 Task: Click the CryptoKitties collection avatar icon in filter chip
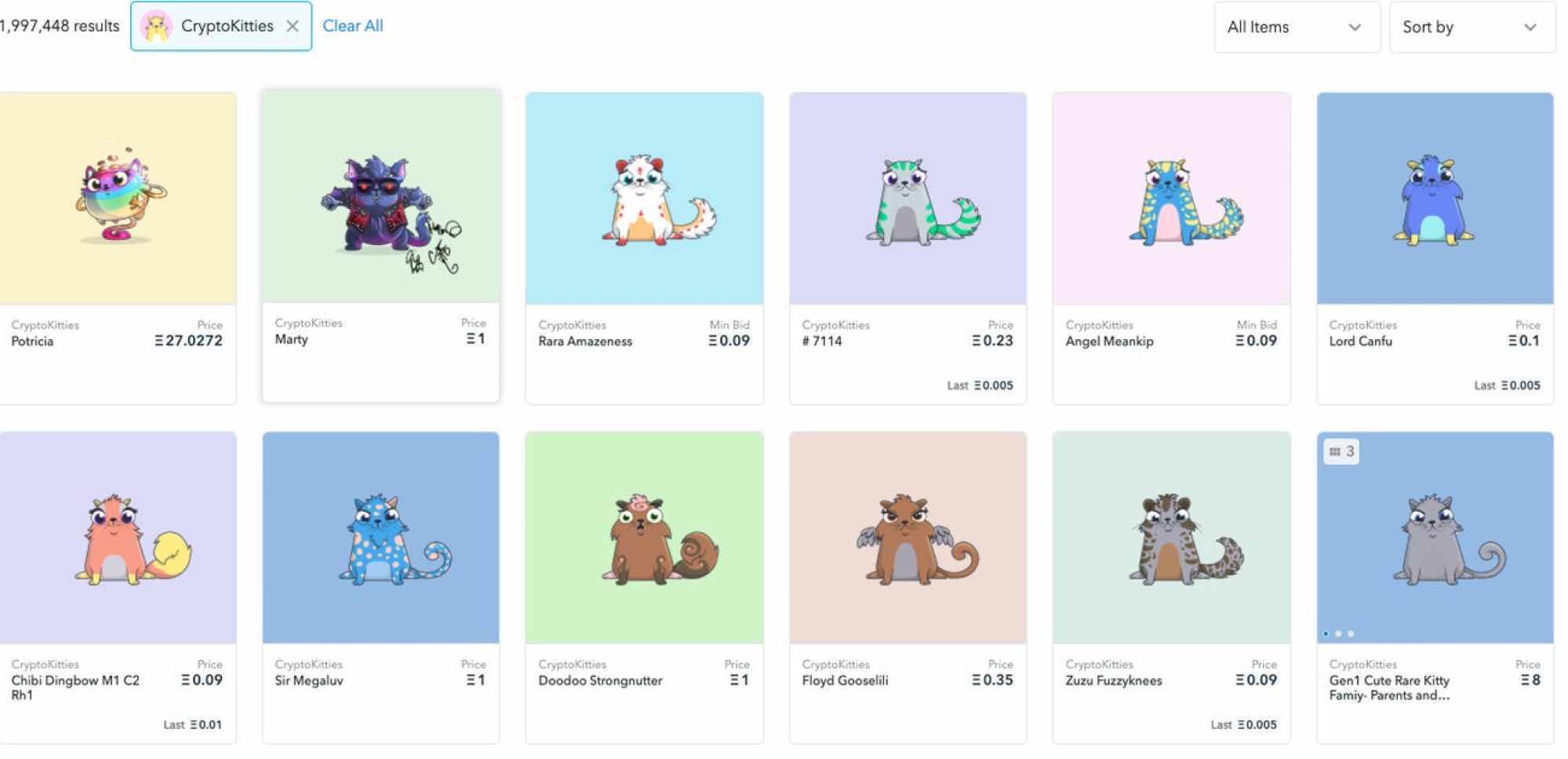pos(156,27)
